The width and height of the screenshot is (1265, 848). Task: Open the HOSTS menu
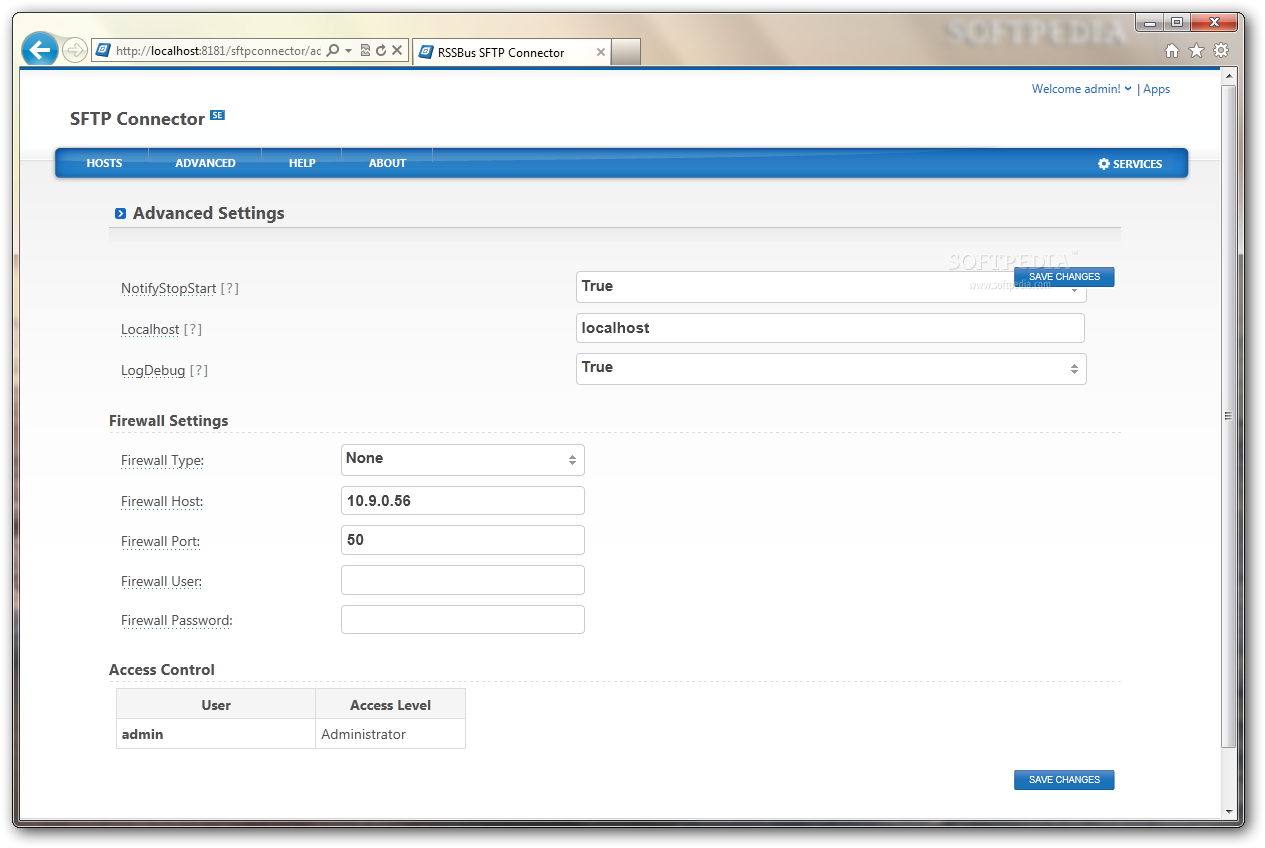click(104, 163)
